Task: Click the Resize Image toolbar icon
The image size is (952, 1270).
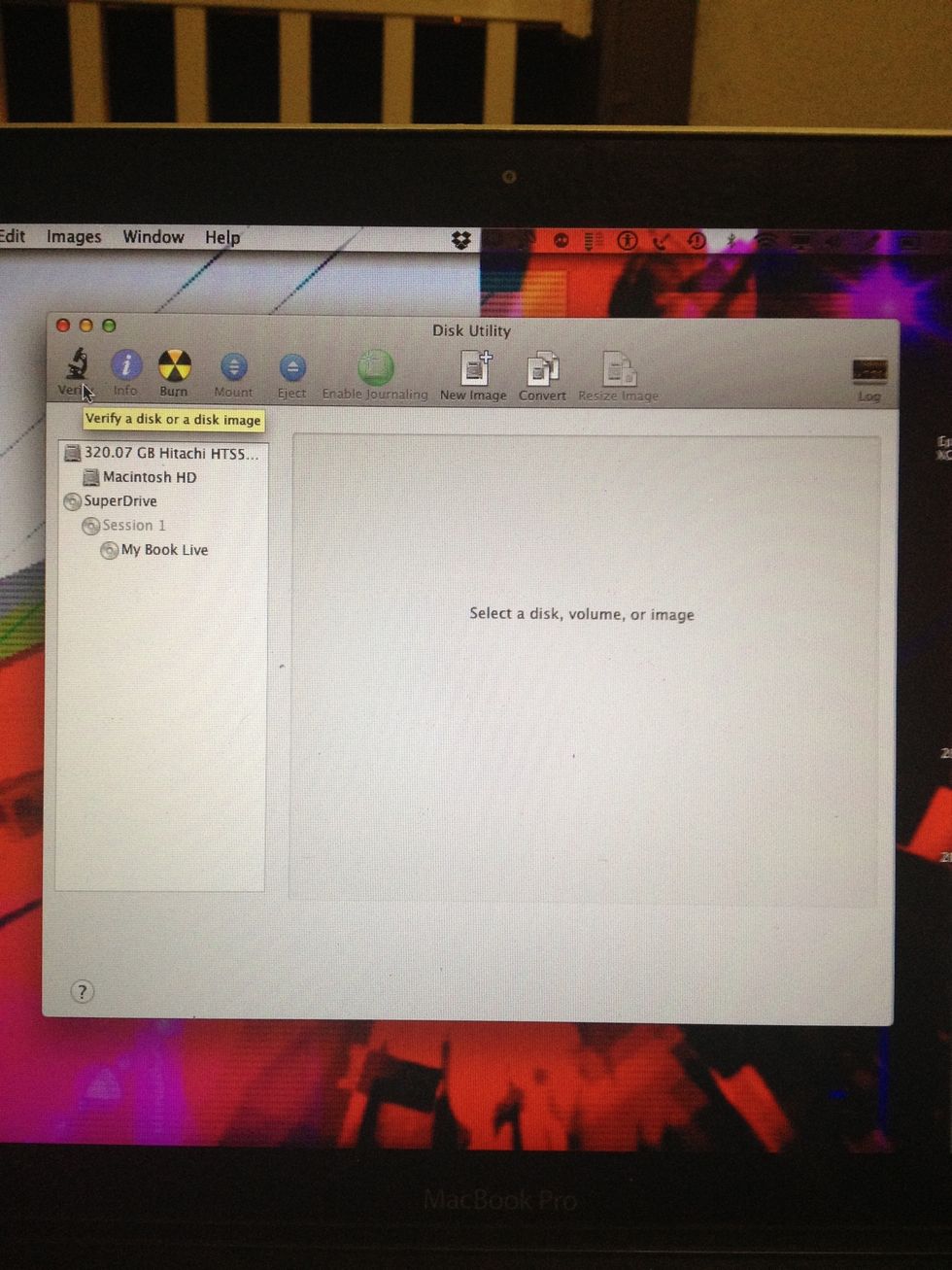Action: click(x=619, y=370)
